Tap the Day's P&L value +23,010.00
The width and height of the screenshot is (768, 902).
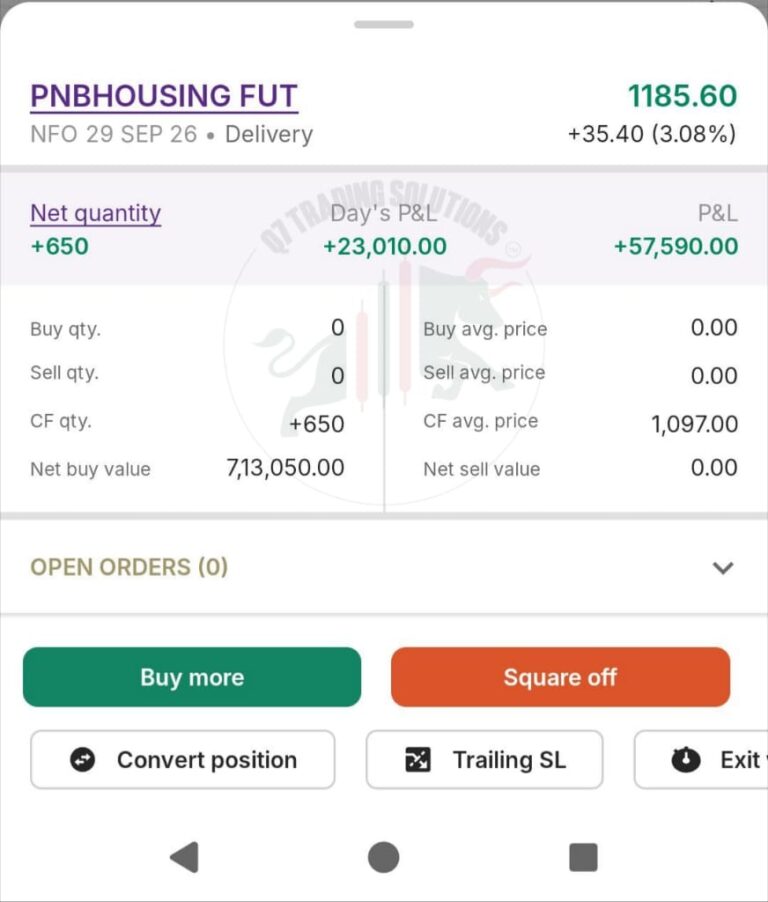385,247
